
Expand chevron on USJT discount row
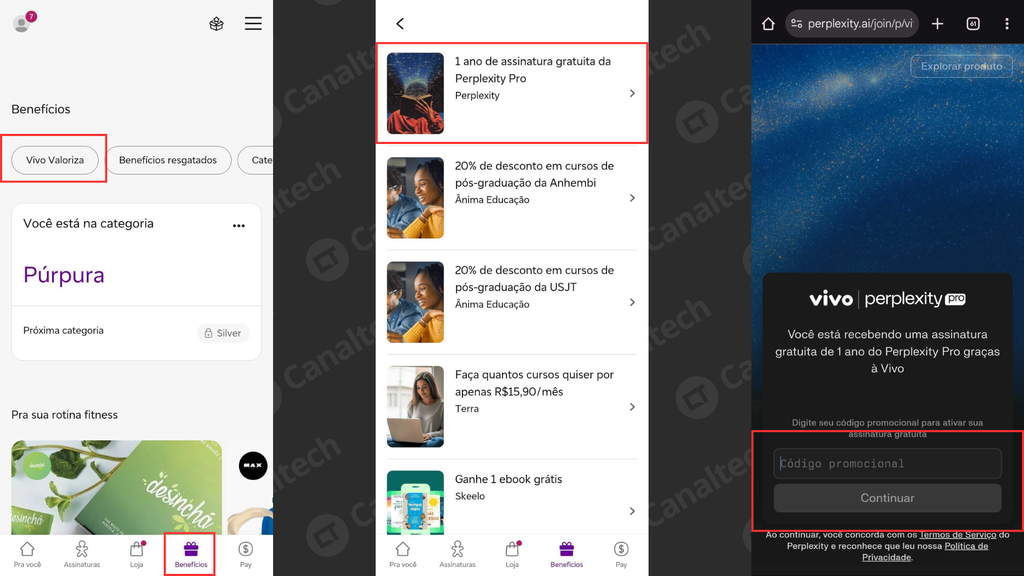pyautogui.click(x=632, y=302)
